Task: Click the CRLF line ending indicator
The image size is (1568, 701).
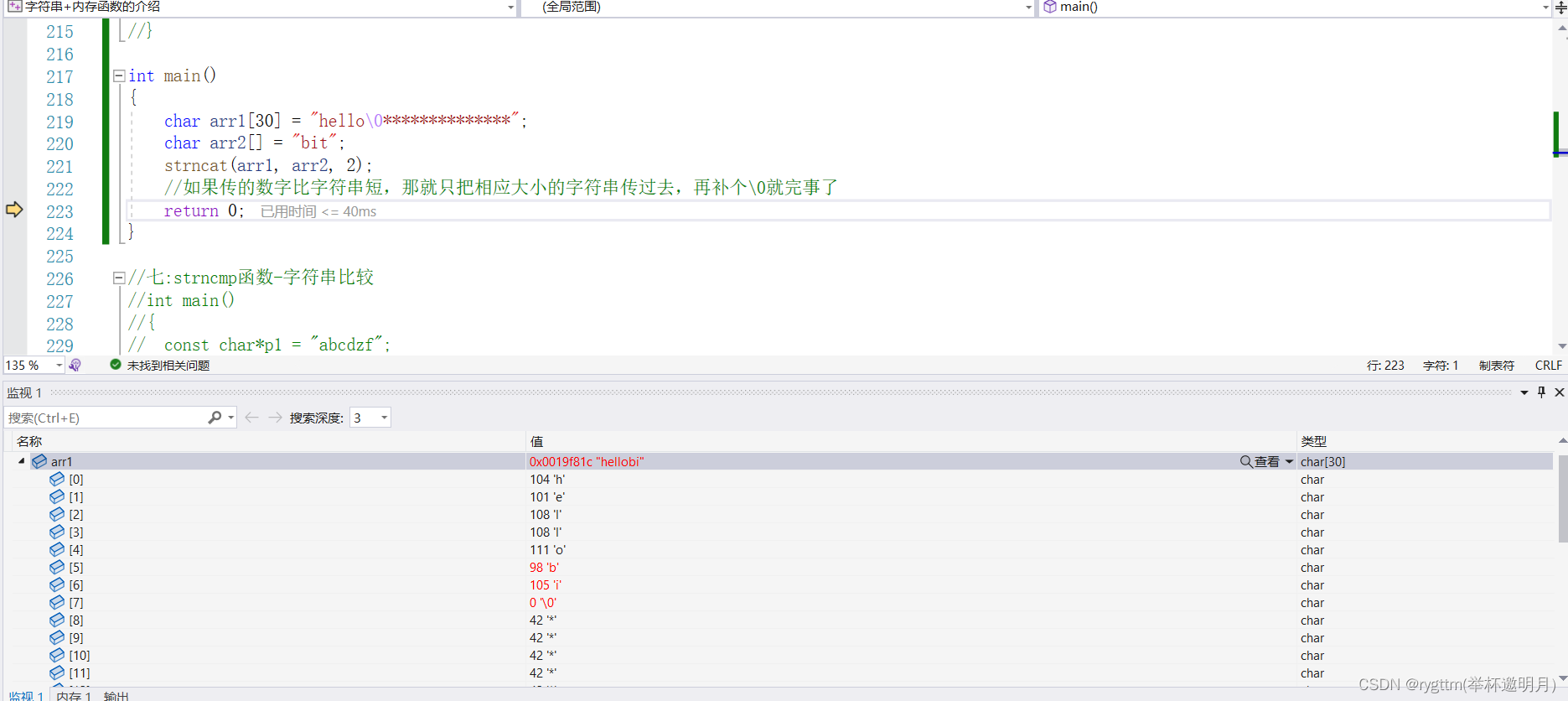Action: (x=1549, y=366)
